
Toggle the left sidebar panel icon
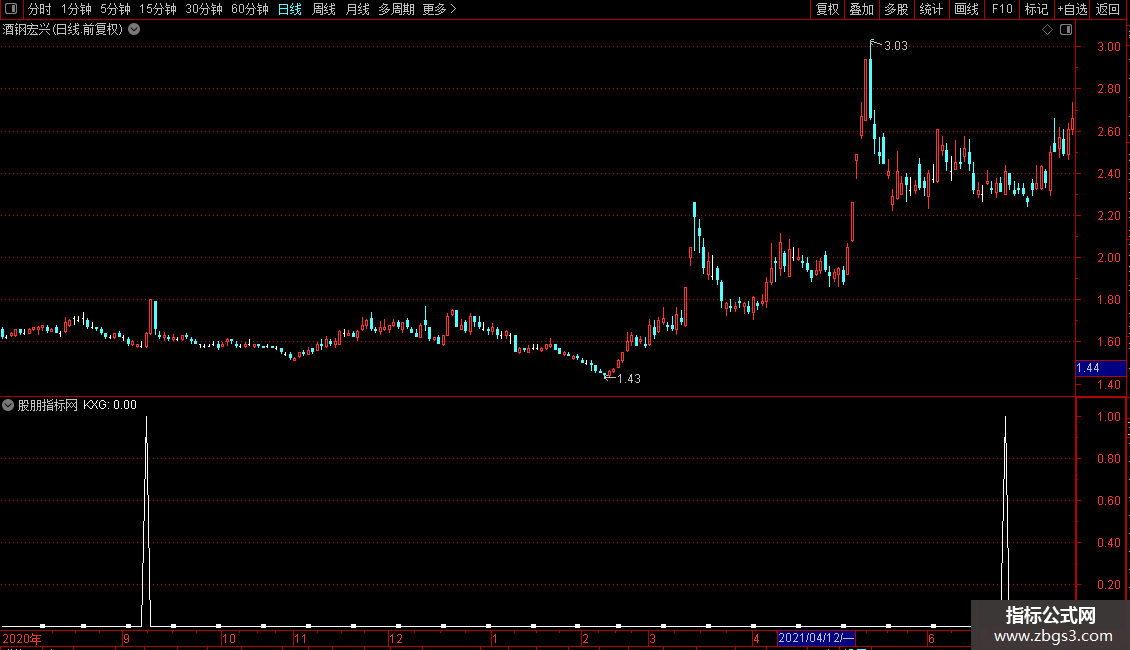pos(11,9)
